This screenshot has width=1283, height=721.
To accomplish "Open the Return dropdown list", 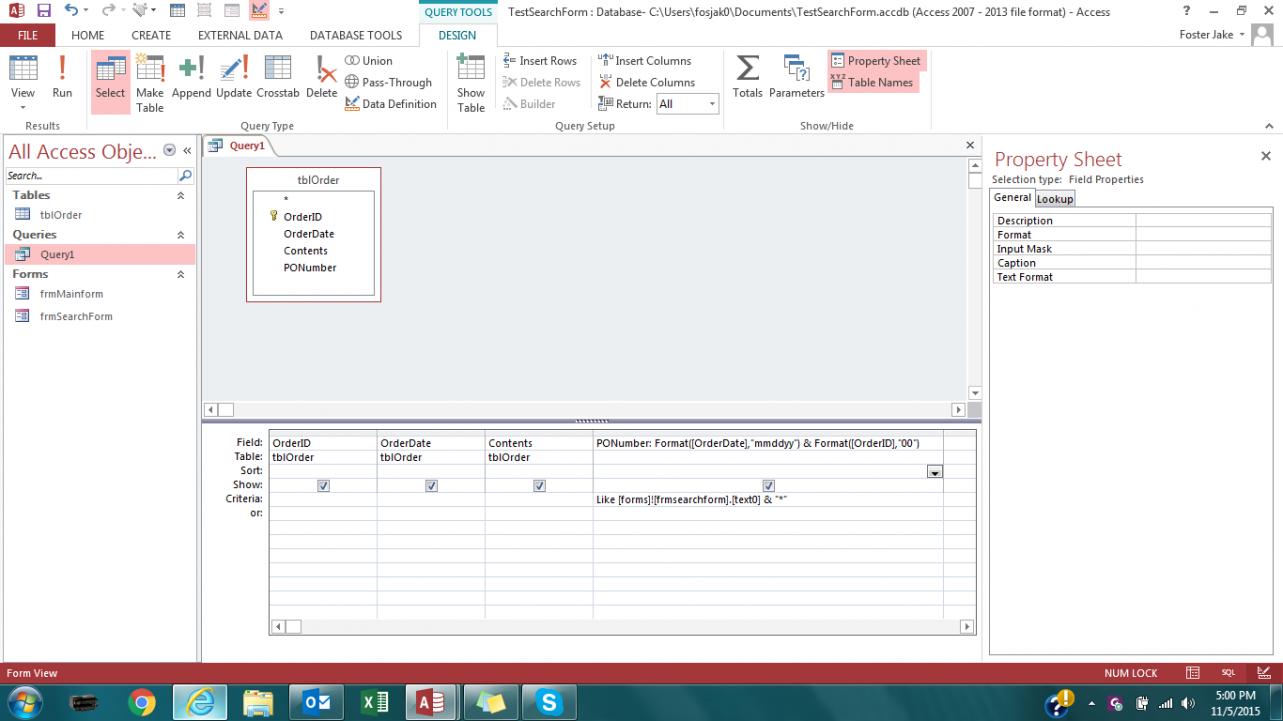I will [712, 104].
